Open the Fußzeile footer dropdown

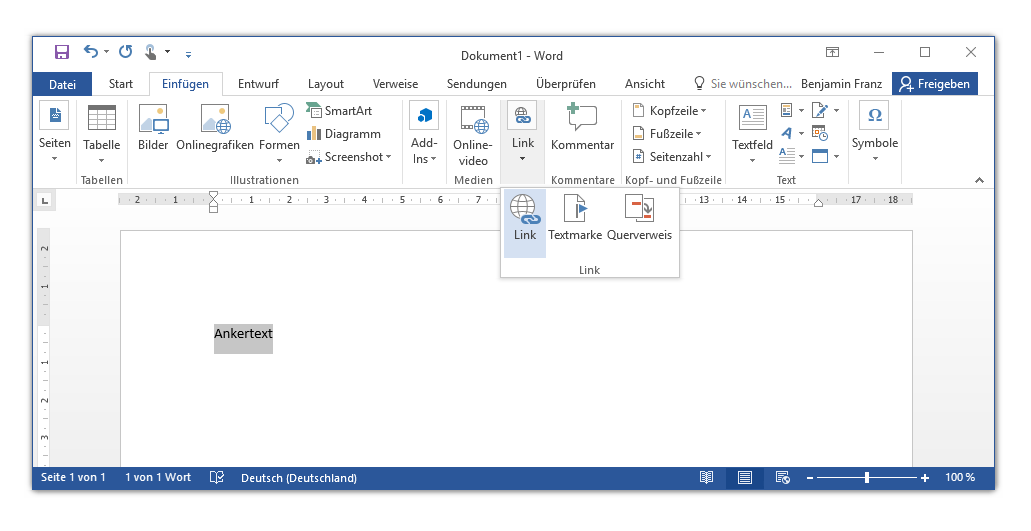pos(667,133)
